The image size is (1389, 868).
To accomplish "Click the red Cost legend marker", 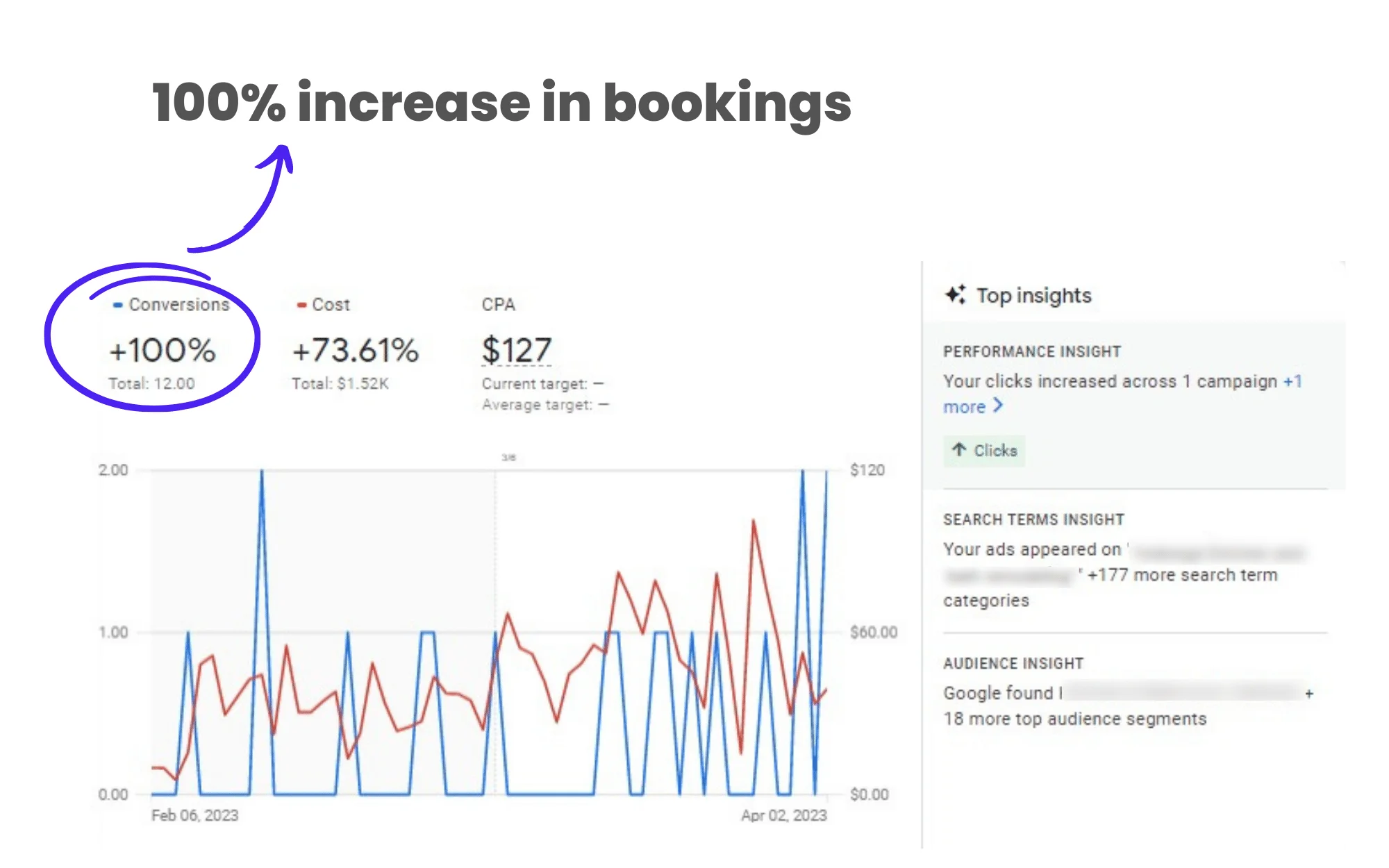I will (x=300, y=304).
